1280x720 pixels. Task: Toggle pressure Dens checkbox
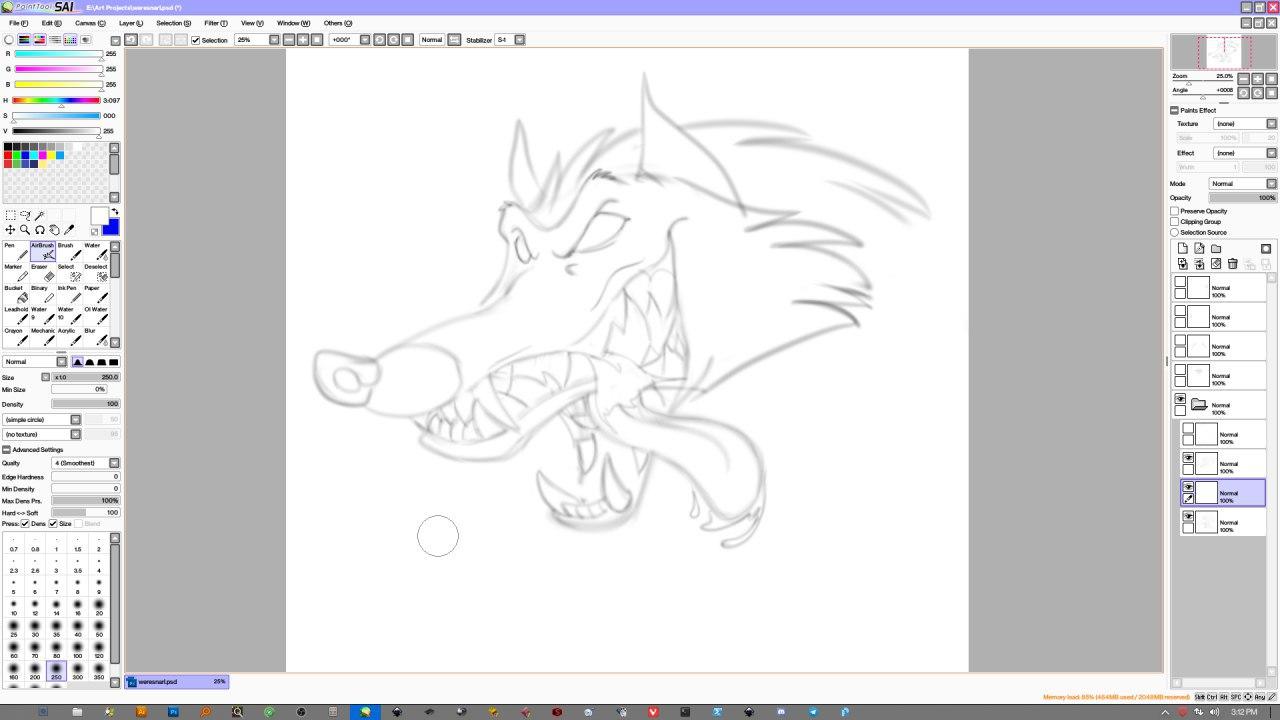[25, 524]
